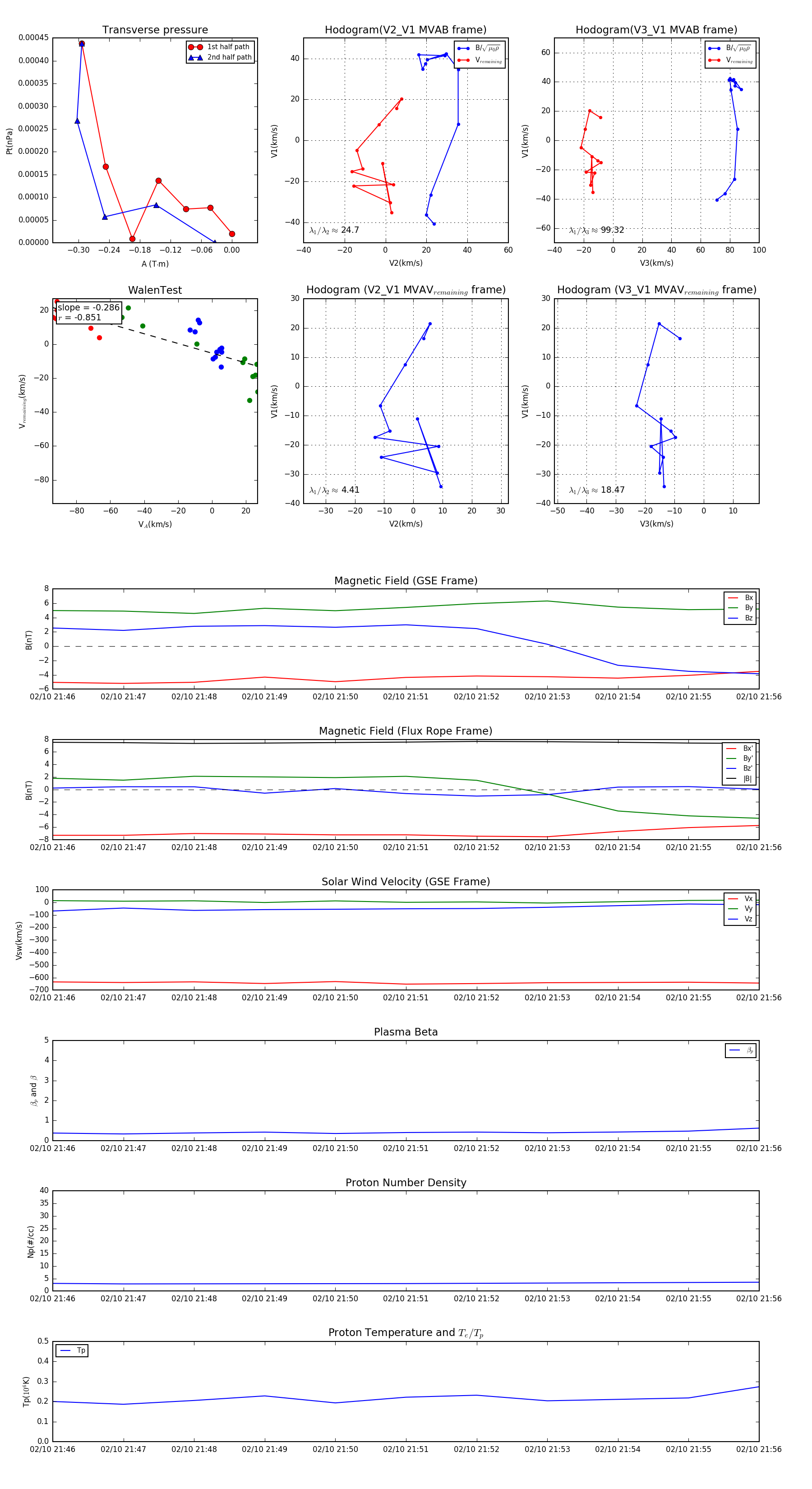This screenshot has height=1489, width=812.
Task: Click the 'Plasma Beta' plot title
Action: pos(406,1032)
